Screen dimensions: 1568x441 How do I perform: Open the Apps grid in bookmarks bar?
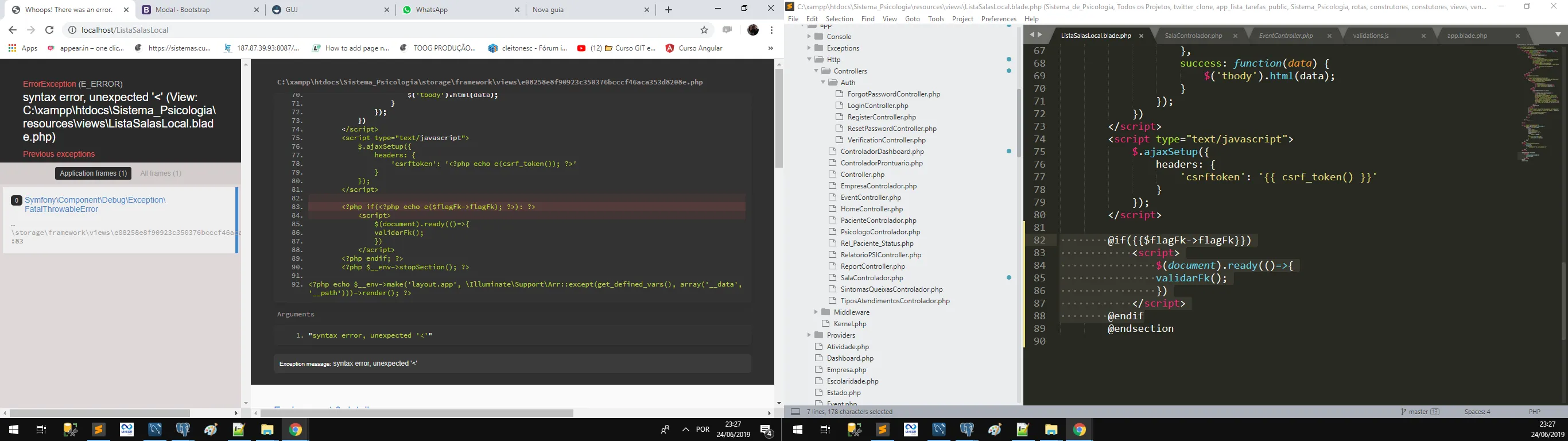coord(22,48)
